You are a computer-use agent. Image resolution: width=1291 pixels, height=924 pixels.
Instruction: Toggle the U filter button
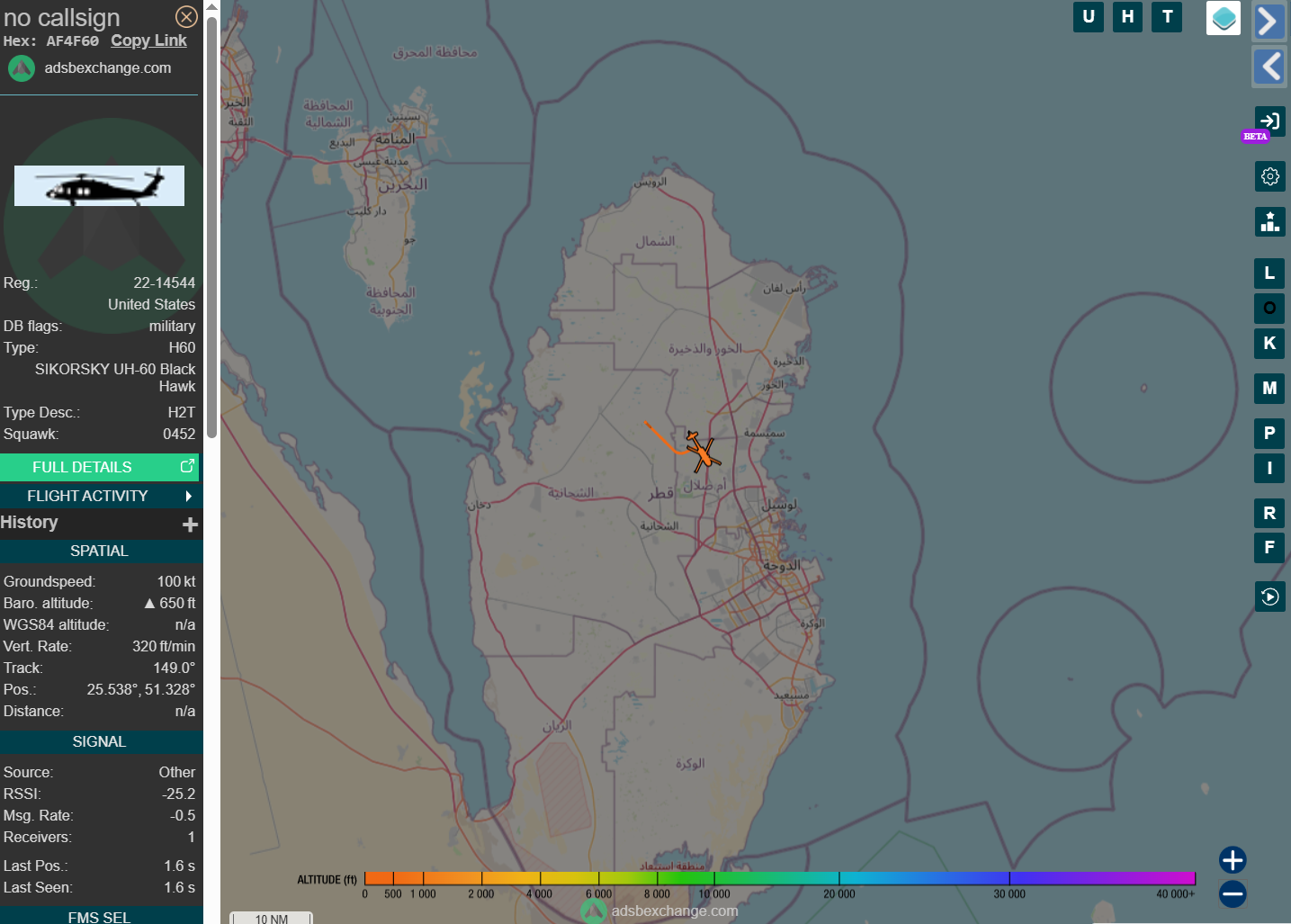[x=1089, y=16]
